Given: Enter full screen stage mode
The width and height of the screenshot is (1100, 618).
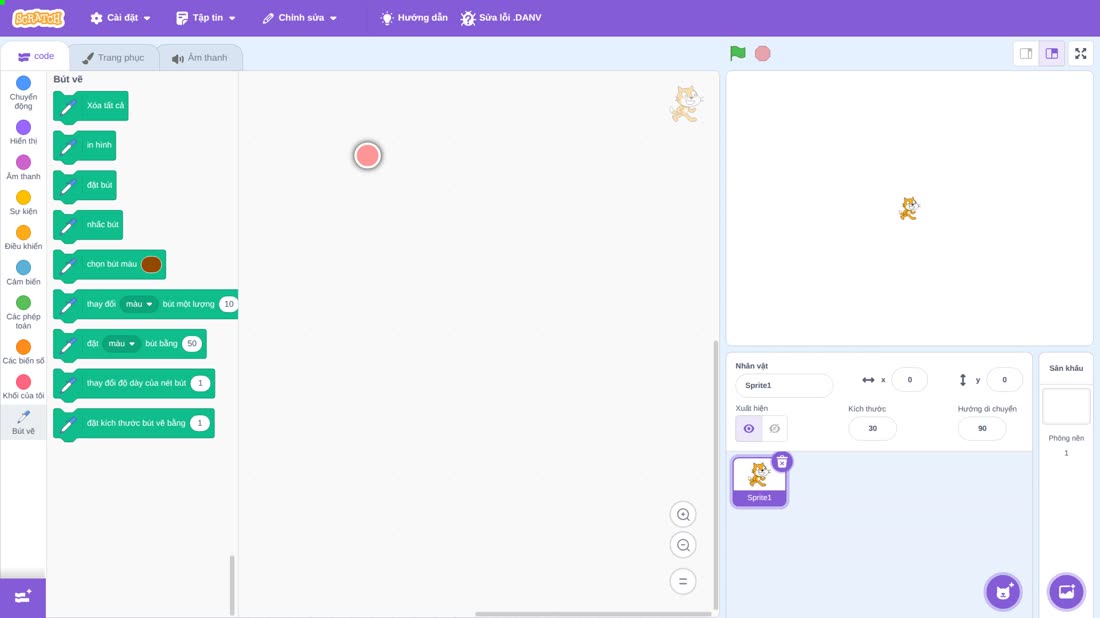Looking at the screenshot, I should coord(1080,53).
